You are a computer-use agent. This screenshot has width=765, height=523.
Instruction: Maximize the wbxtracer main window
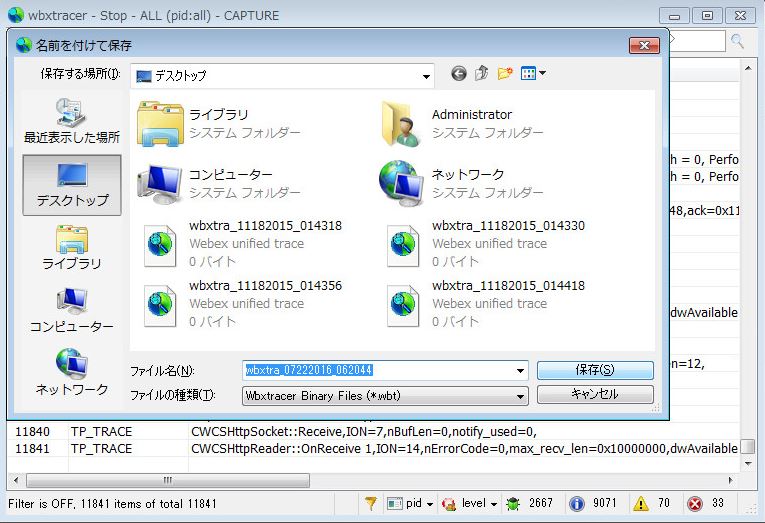[707, 16]
